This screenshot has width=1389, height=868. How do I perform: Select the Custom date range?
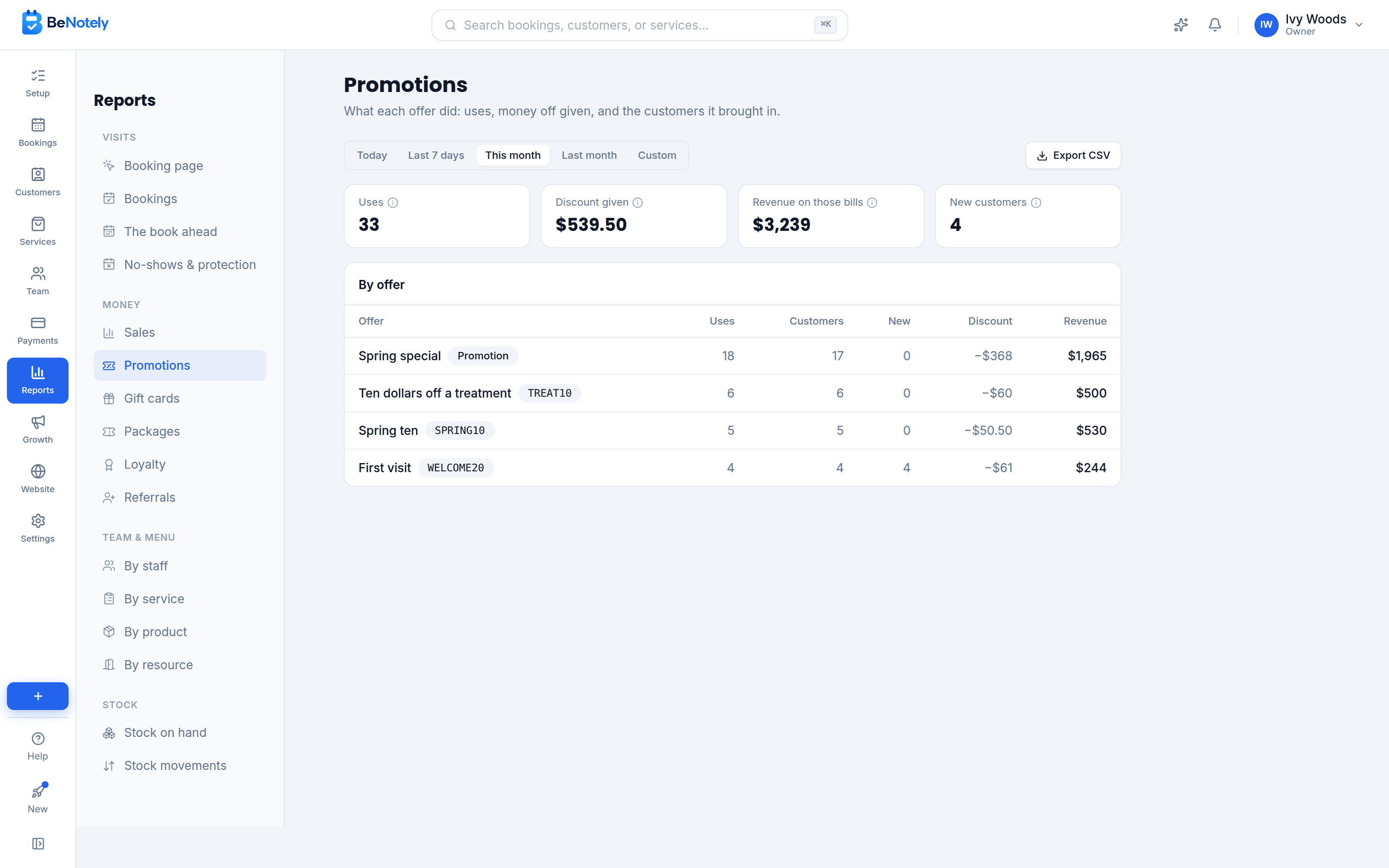[657, 155]
